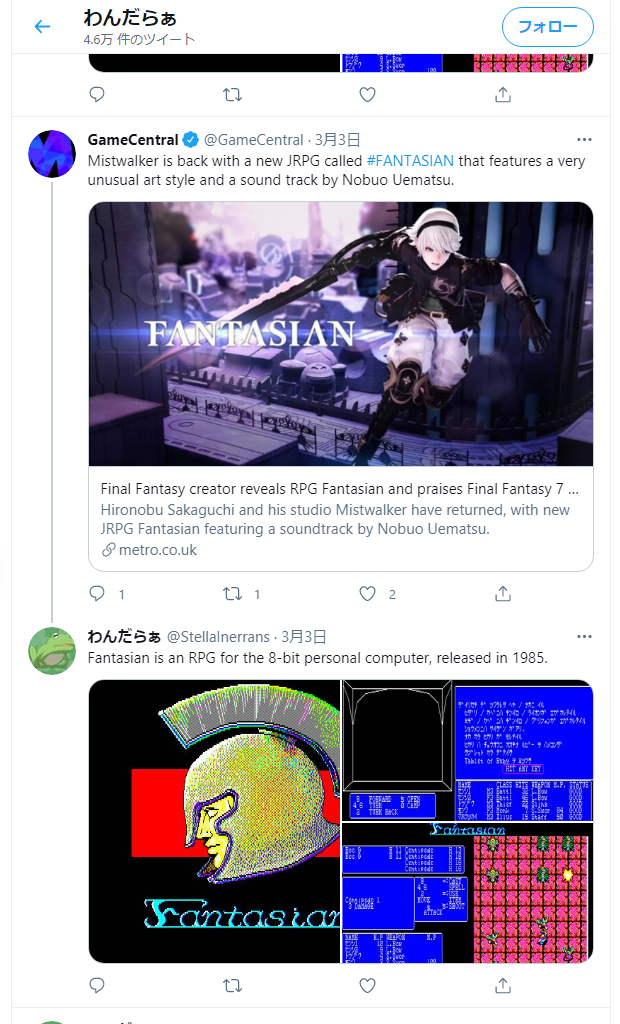The image size is (620, 1024).
Task: Share the topmost tweet
Action: (x=502, y=95)
